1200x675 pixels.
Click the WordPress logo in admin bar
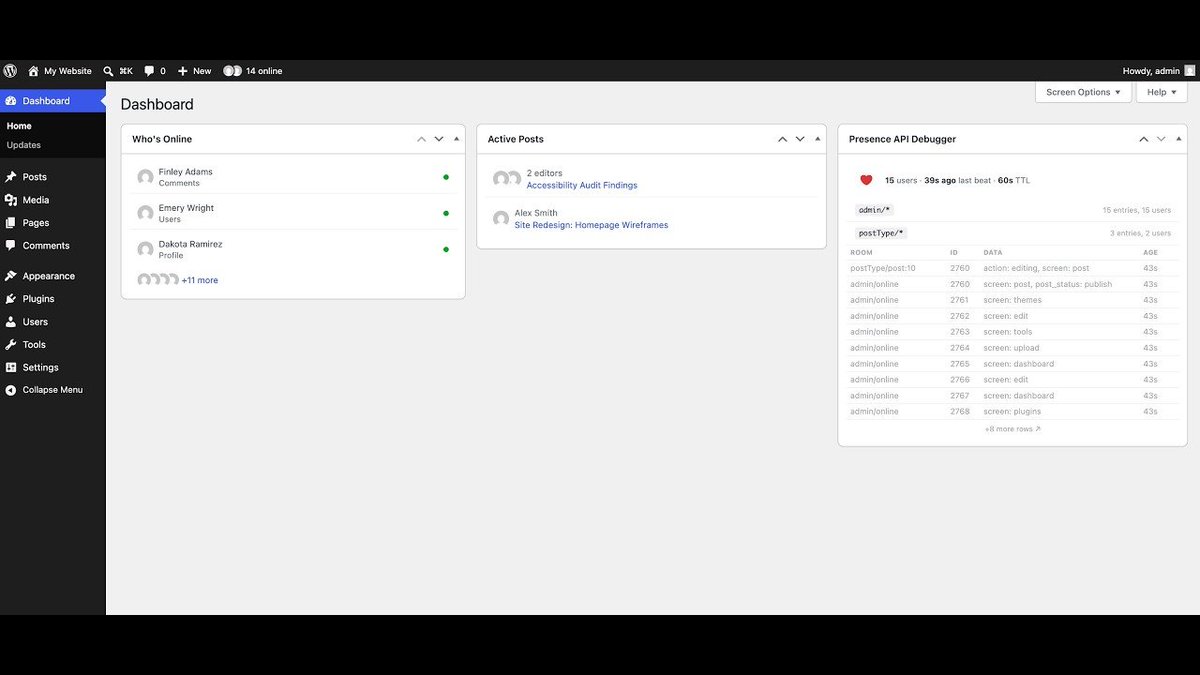tap(10, 70)
